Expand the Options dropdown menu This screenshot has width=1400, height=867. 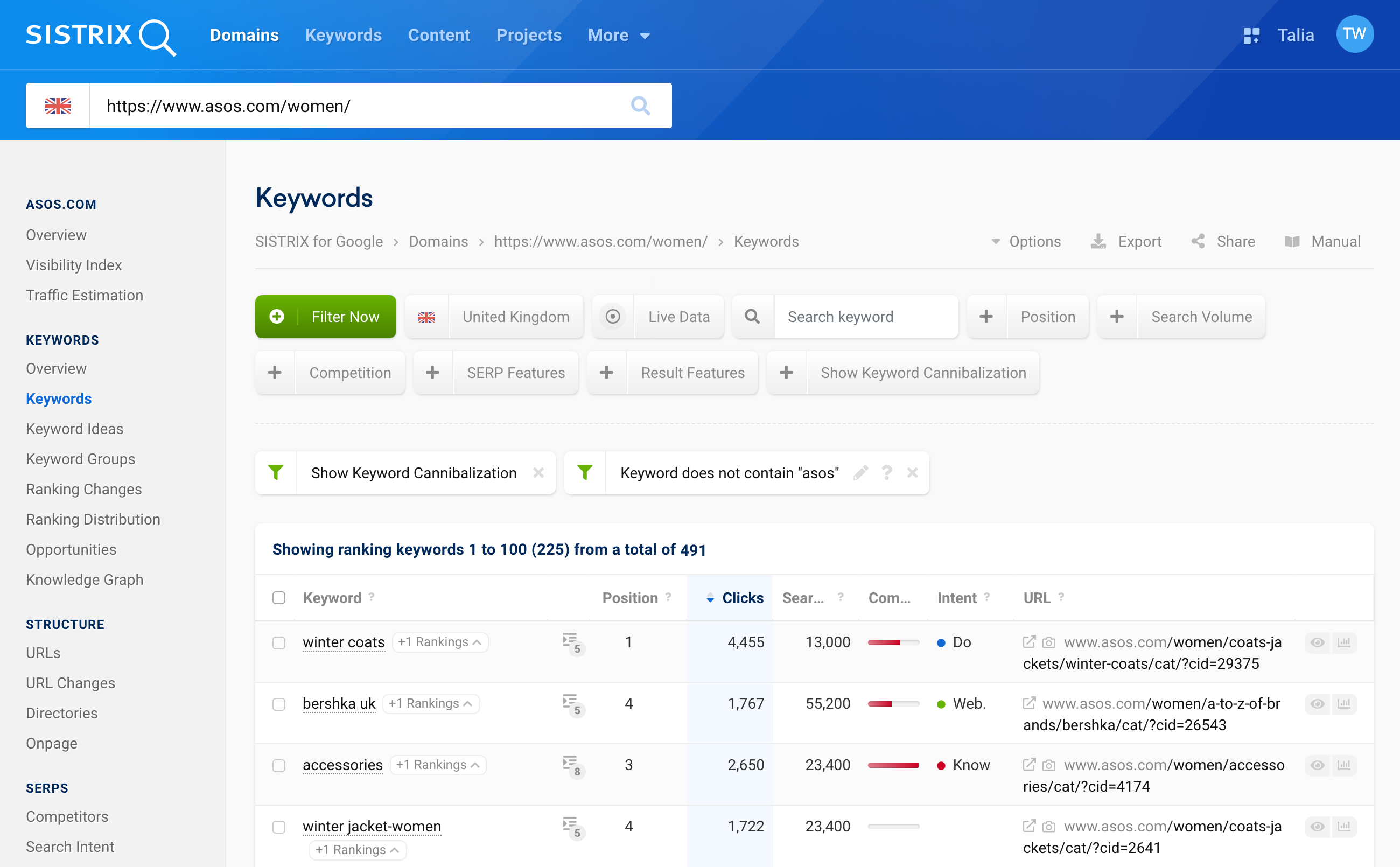[x=1024, y=241]
